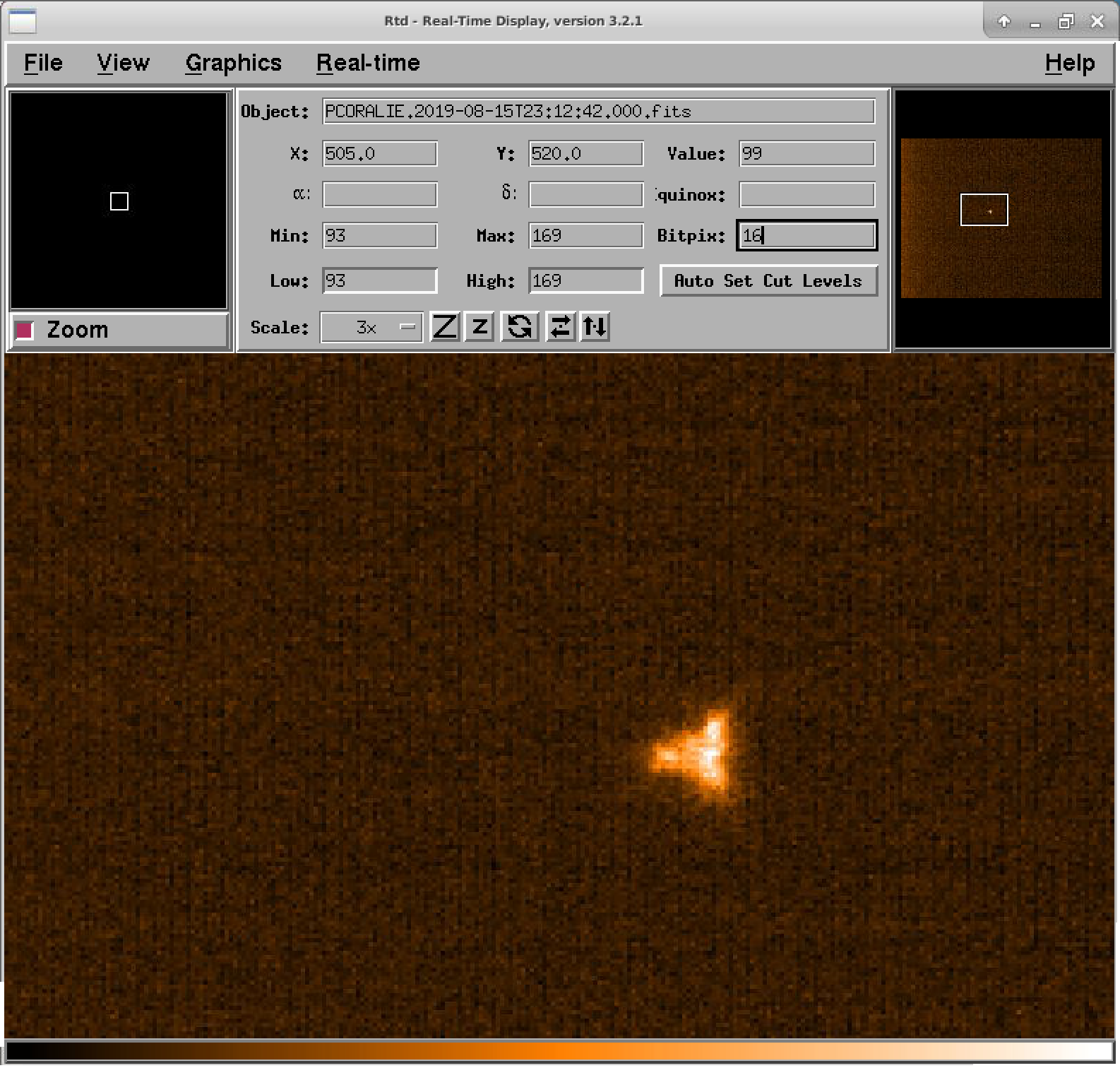
Task: Click the large Z zoom-in icon
Action: [444, 327]
